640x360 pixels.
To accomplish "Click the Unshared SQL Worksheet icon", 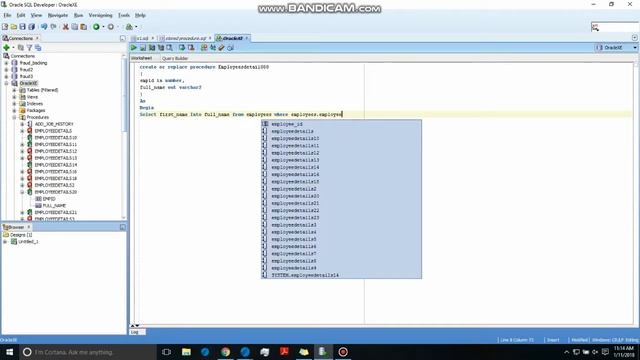I will pos(204,48).
